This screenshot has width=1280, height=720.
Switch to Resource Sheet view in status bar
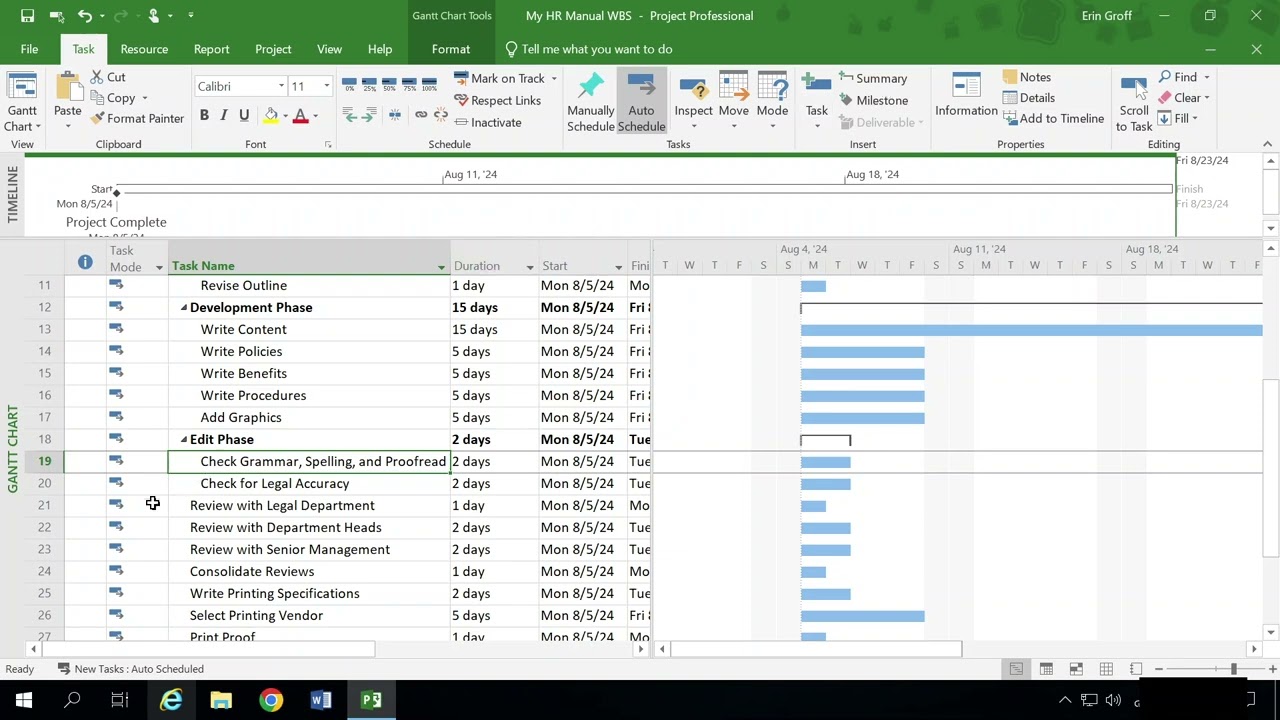tap(1106, 669)
